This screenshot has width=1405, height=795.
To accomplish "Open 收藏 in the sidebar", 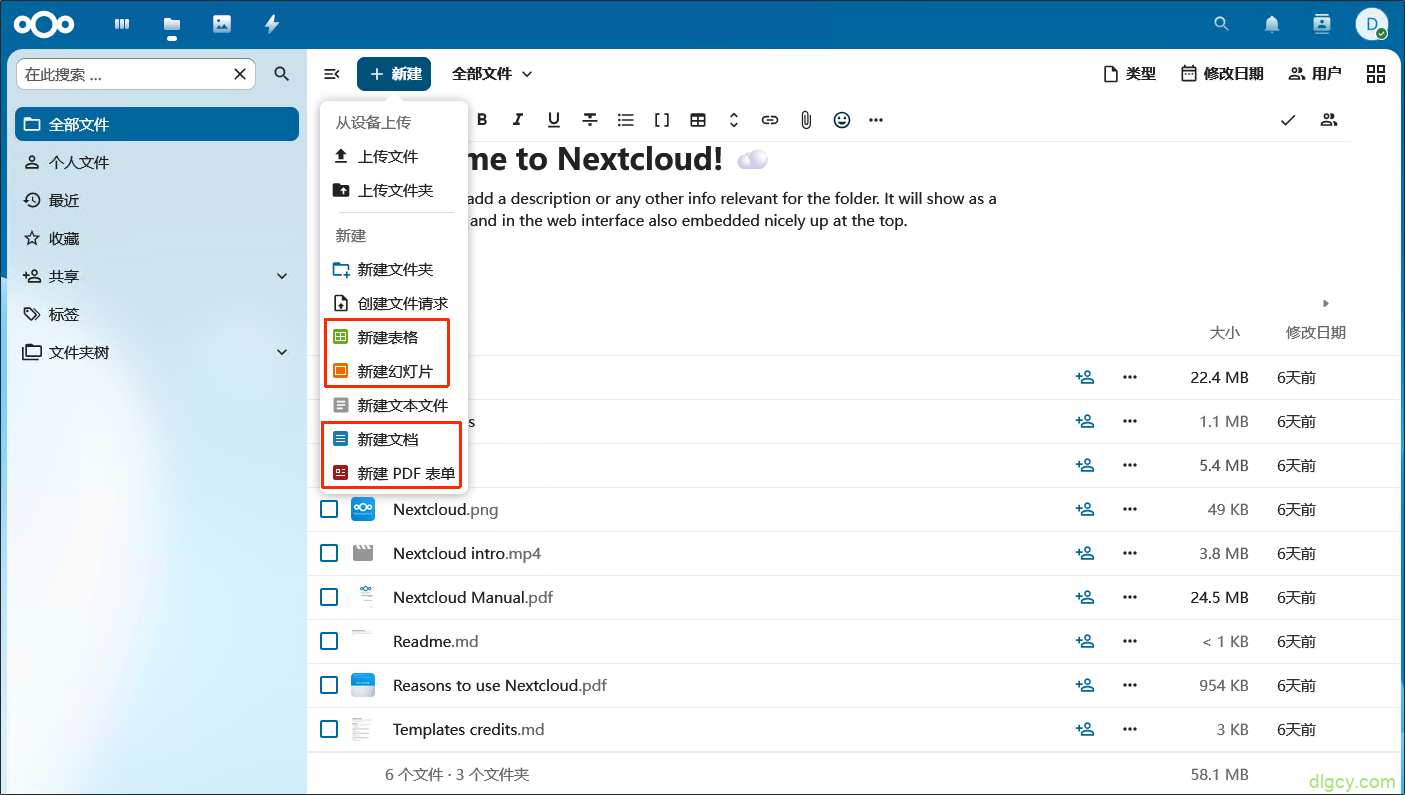I will (157, 238).
